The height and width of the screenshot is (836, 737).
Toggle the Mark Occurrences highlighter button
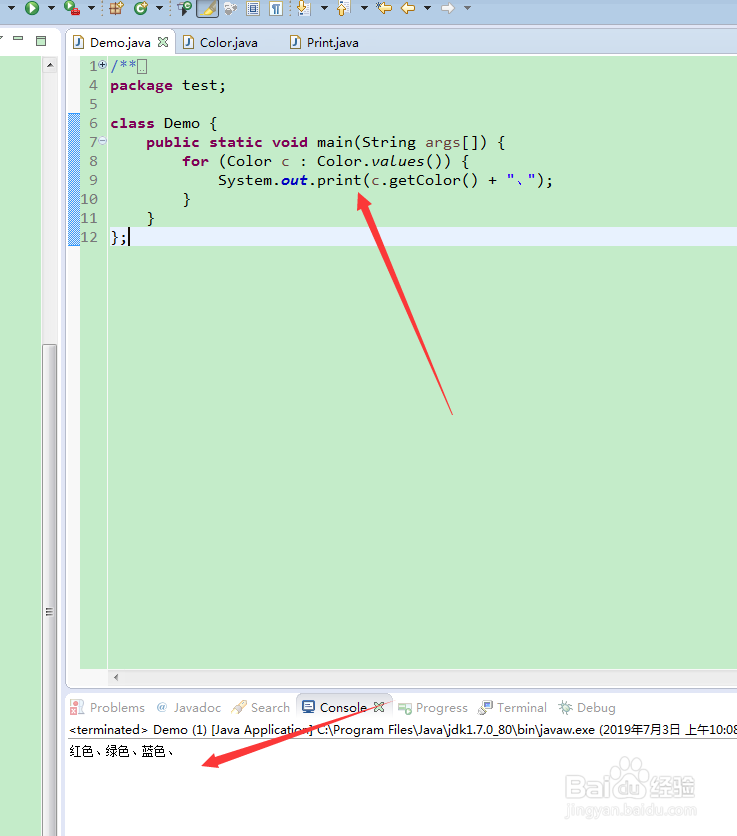(207, 8)
